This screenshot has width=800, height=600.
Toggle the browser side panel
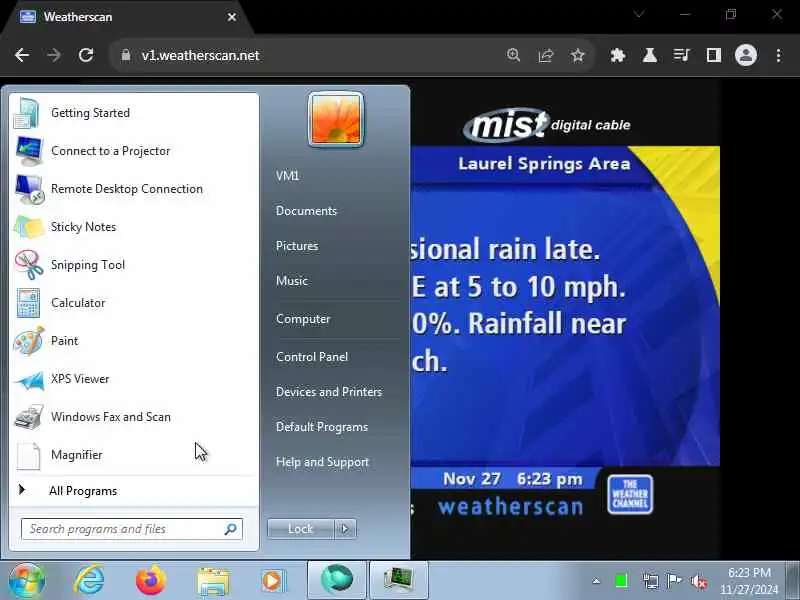(x=714, y=55)
